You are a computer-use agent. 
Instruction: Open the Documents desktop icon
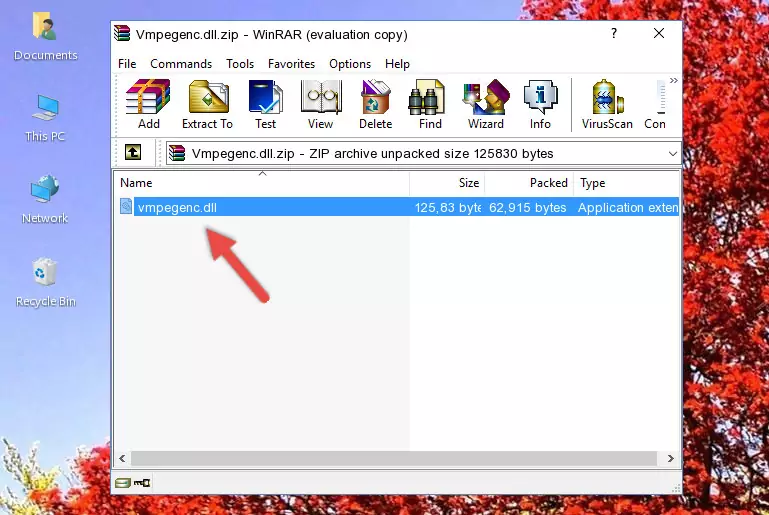pos(45,37)
